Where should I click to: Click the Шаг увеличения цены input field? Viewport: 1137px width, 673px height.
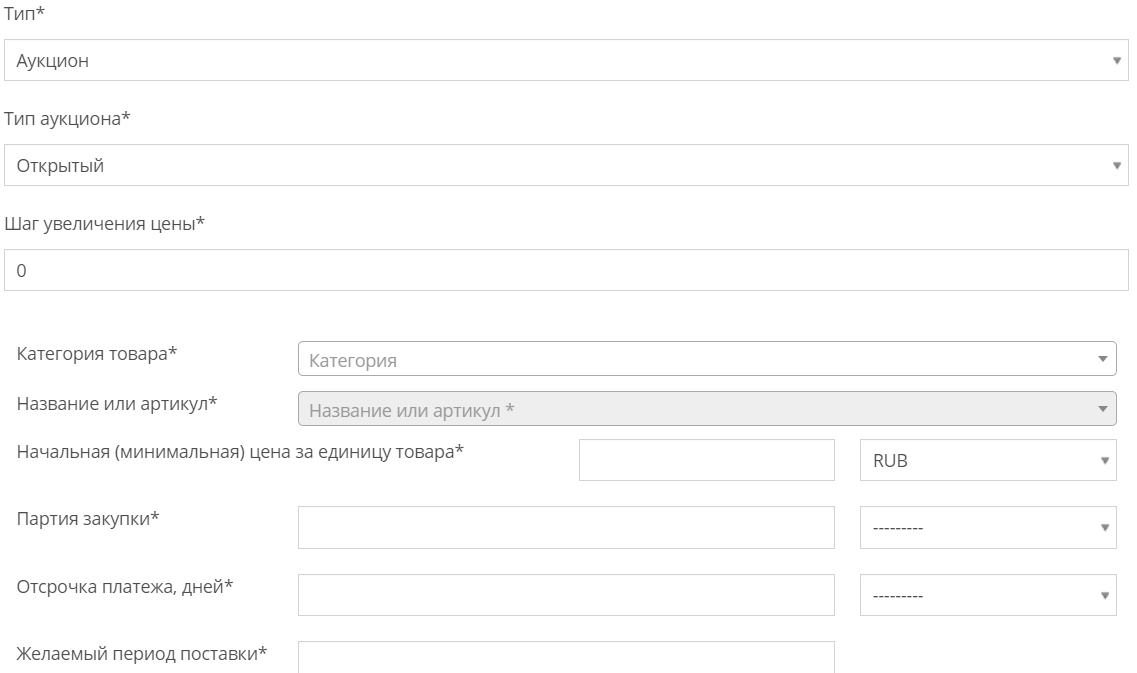pos(566,271)
